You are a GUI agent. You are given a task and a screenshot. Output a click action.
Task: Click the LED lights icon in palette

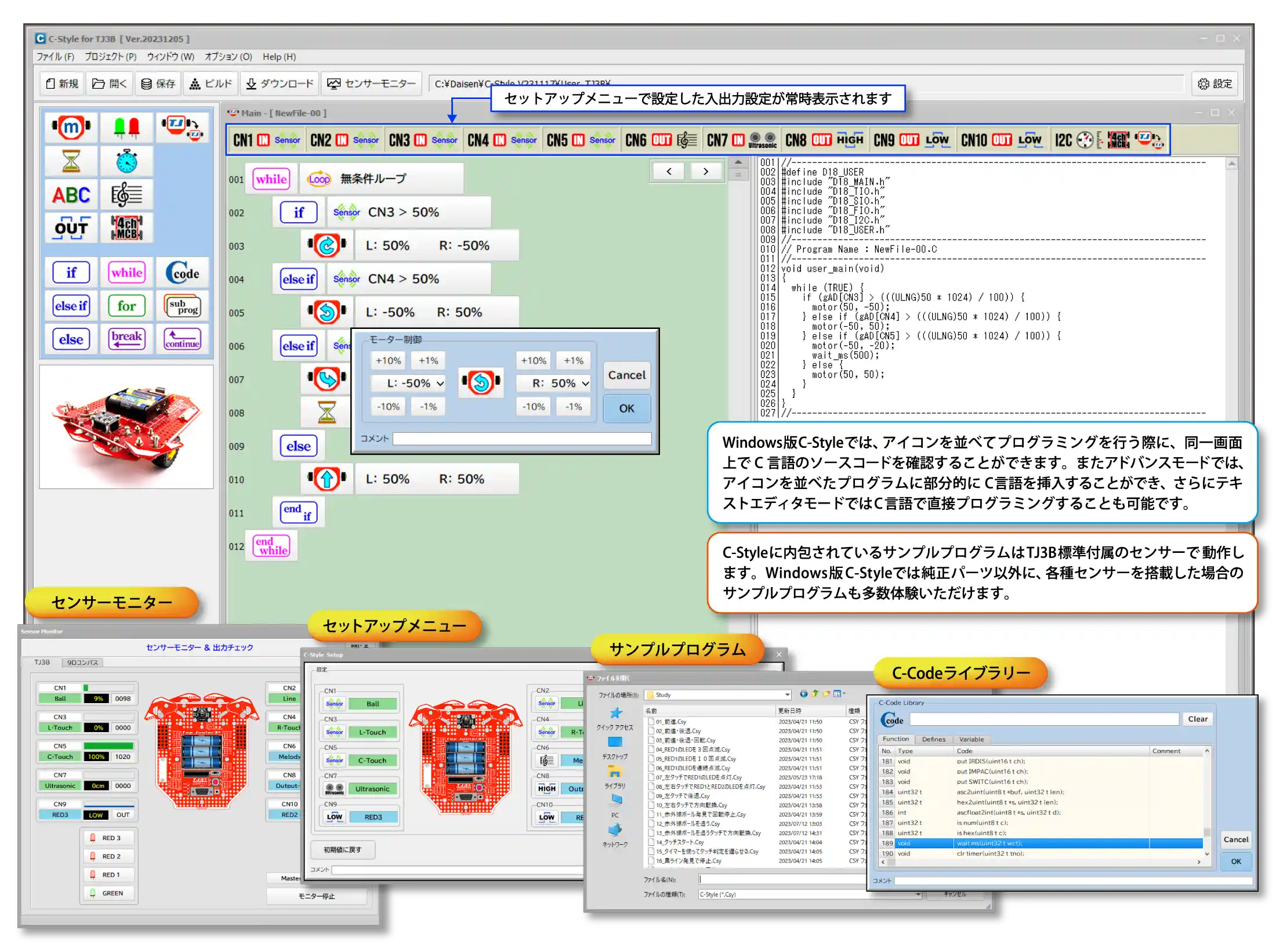point(126,127)
